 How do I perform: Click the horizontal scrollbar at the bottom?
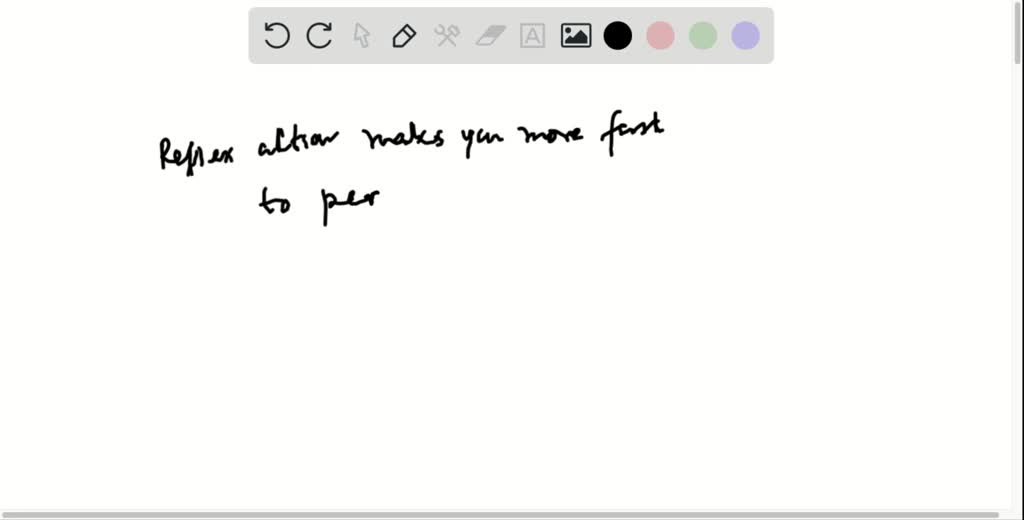pos(500,514)
